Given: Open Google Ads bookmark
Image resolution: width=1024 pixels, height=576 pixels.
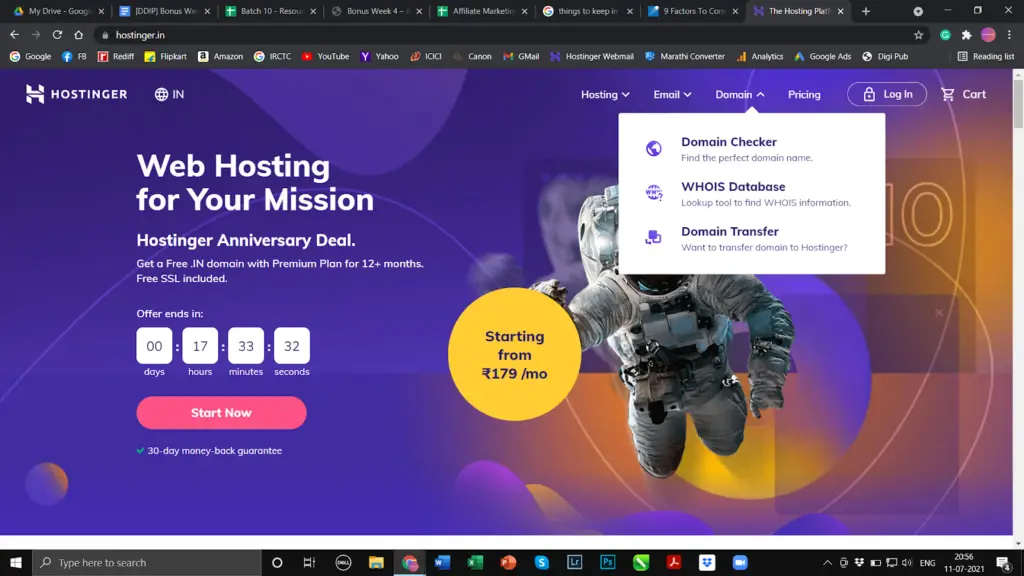Looking at the screenshot, I should pyautogui.click(x=822, y=56).
